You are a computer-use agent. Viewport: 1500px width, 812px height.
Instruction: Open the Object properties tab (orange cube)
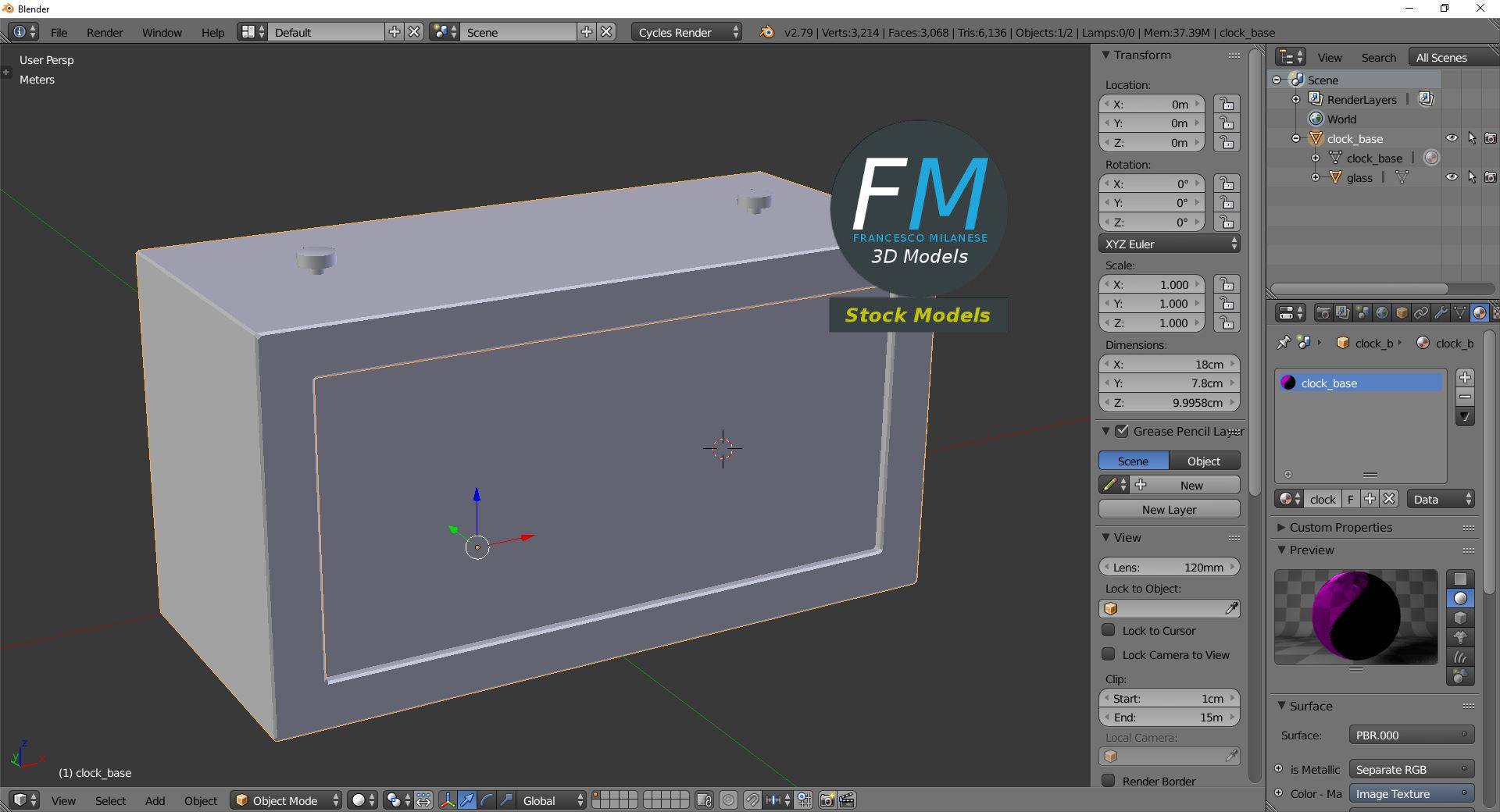tap(1402, 313)
